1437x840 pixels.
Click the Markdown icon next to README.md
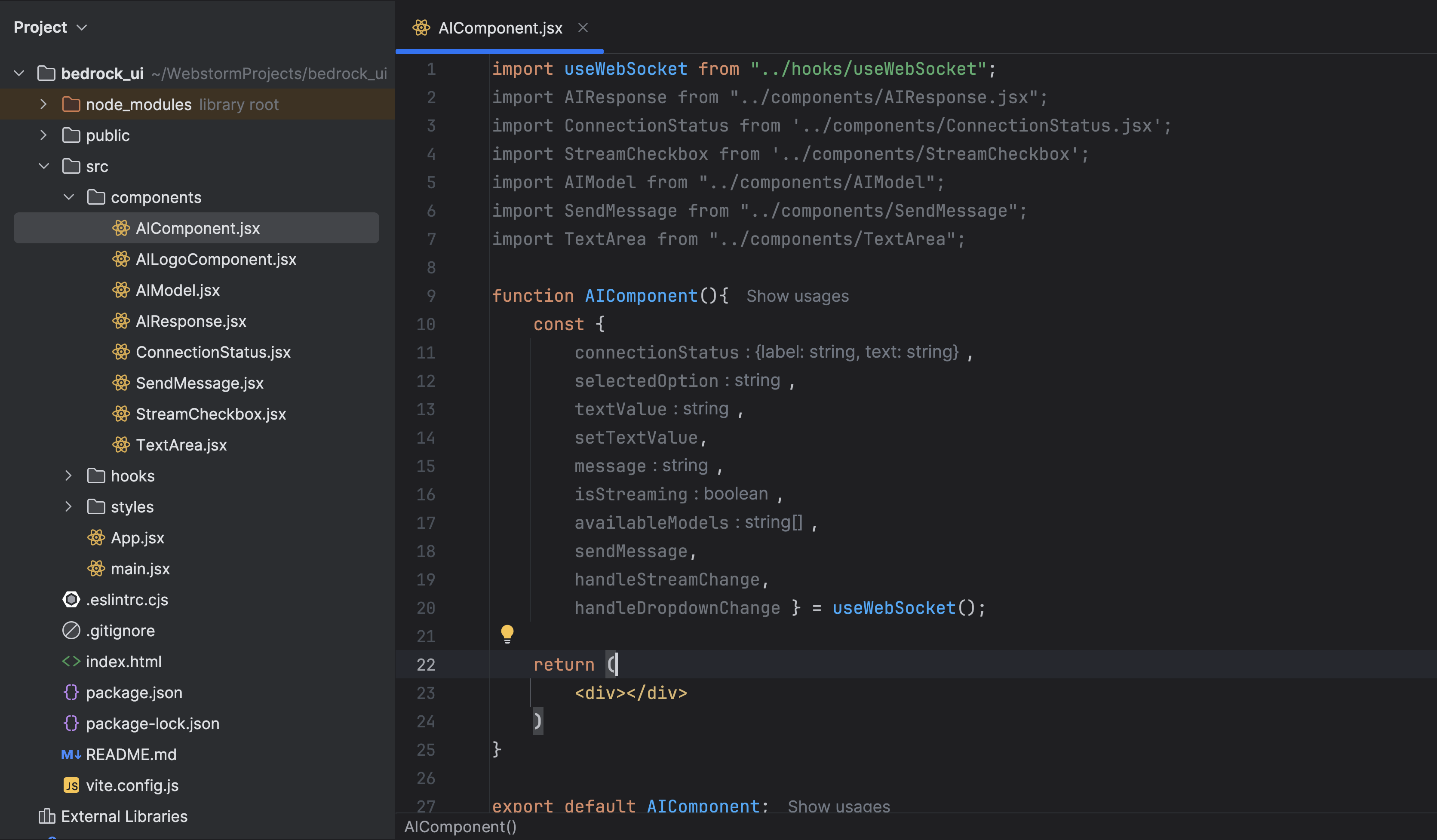pyautogui.click(x=71, y=754)
